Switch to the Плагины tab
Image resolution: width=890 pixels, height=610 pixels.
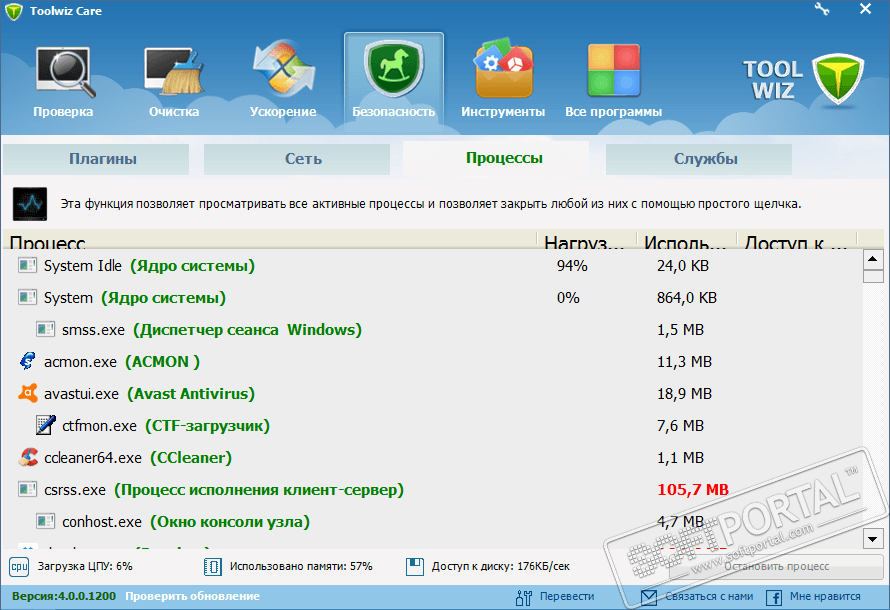point(96,159)
